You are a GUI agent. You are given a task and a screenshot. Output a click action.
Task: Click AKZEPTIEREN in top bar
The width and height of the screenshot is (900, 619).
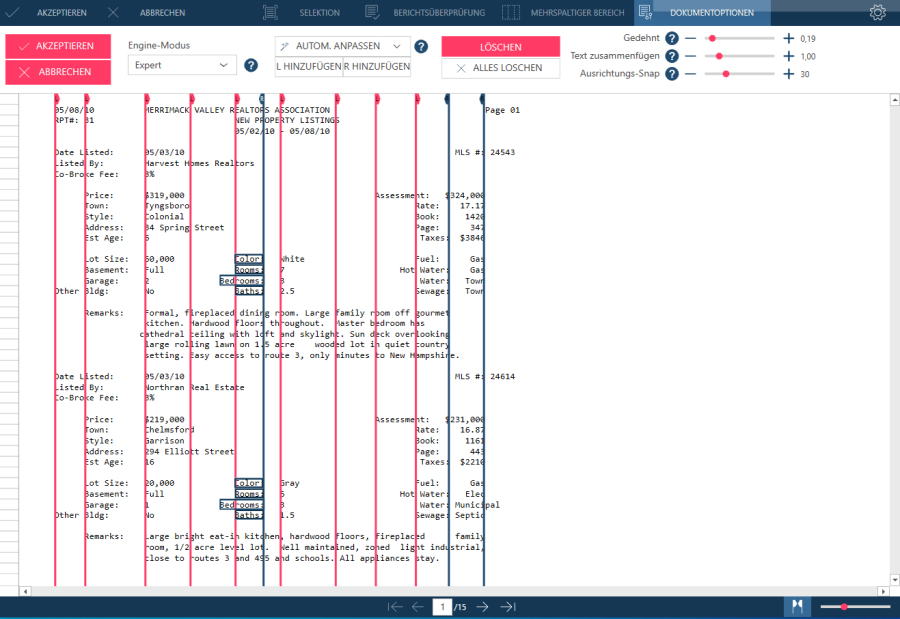pos(61,13)
